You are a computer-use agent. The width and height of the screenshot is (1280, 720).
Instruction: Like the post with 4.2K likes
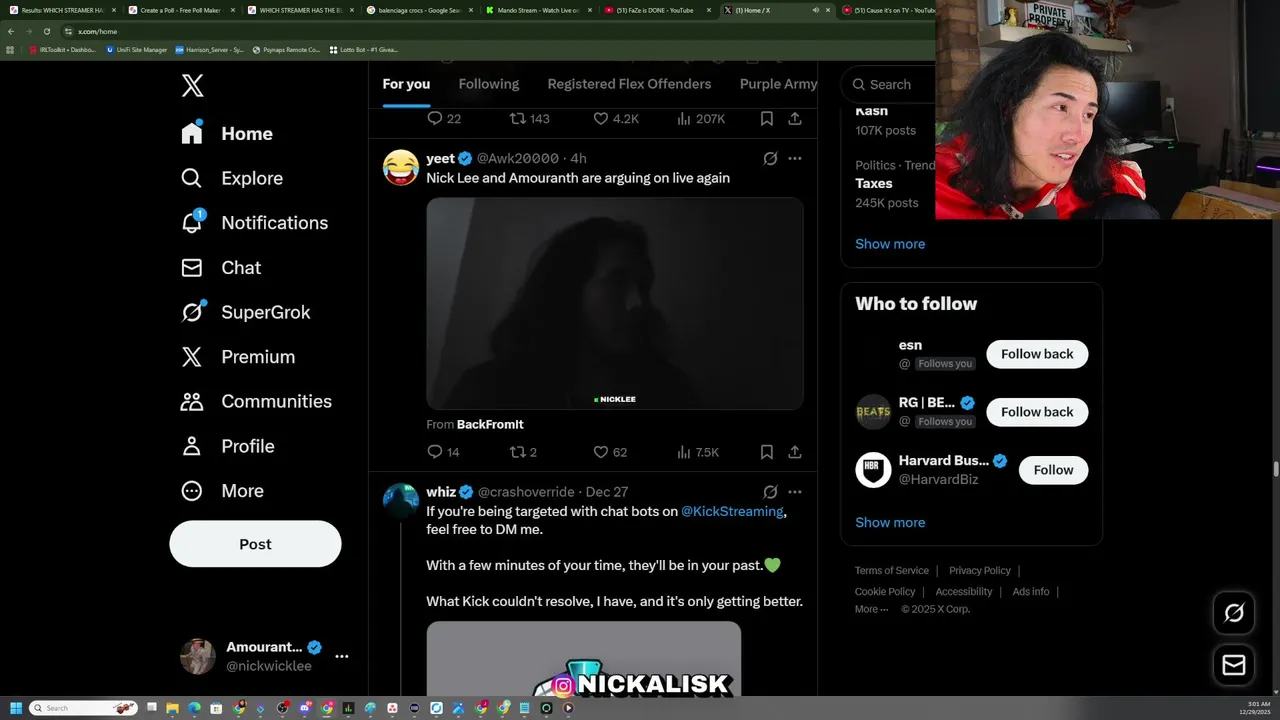(616, 119)
